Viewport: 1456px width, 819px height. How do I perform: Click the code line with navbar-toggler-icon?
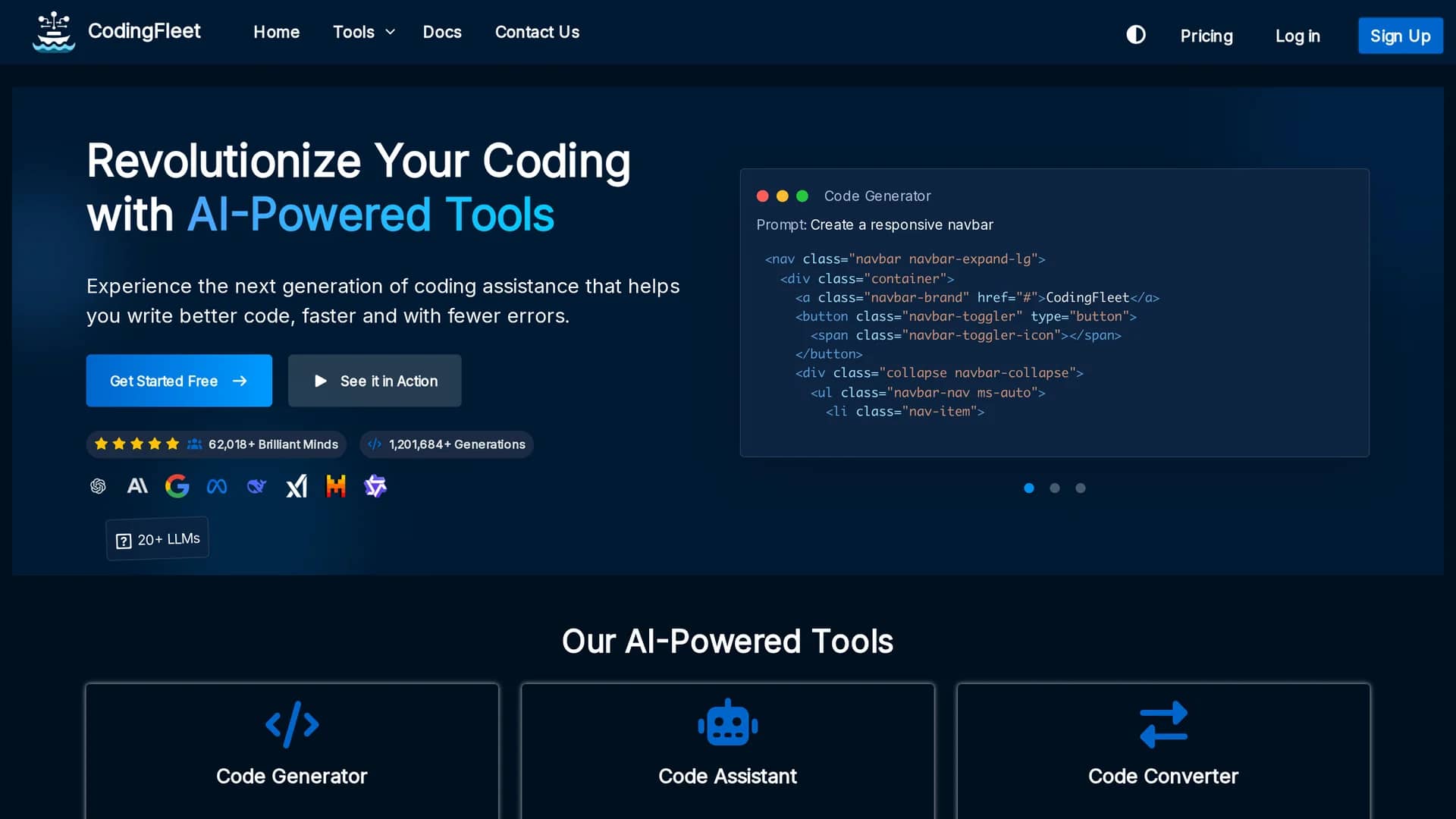965,335
